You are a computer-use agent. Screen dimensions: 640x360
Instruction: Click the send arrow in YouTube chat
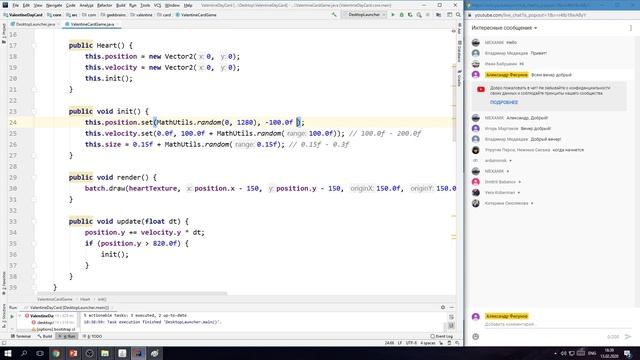click(628, 336)
